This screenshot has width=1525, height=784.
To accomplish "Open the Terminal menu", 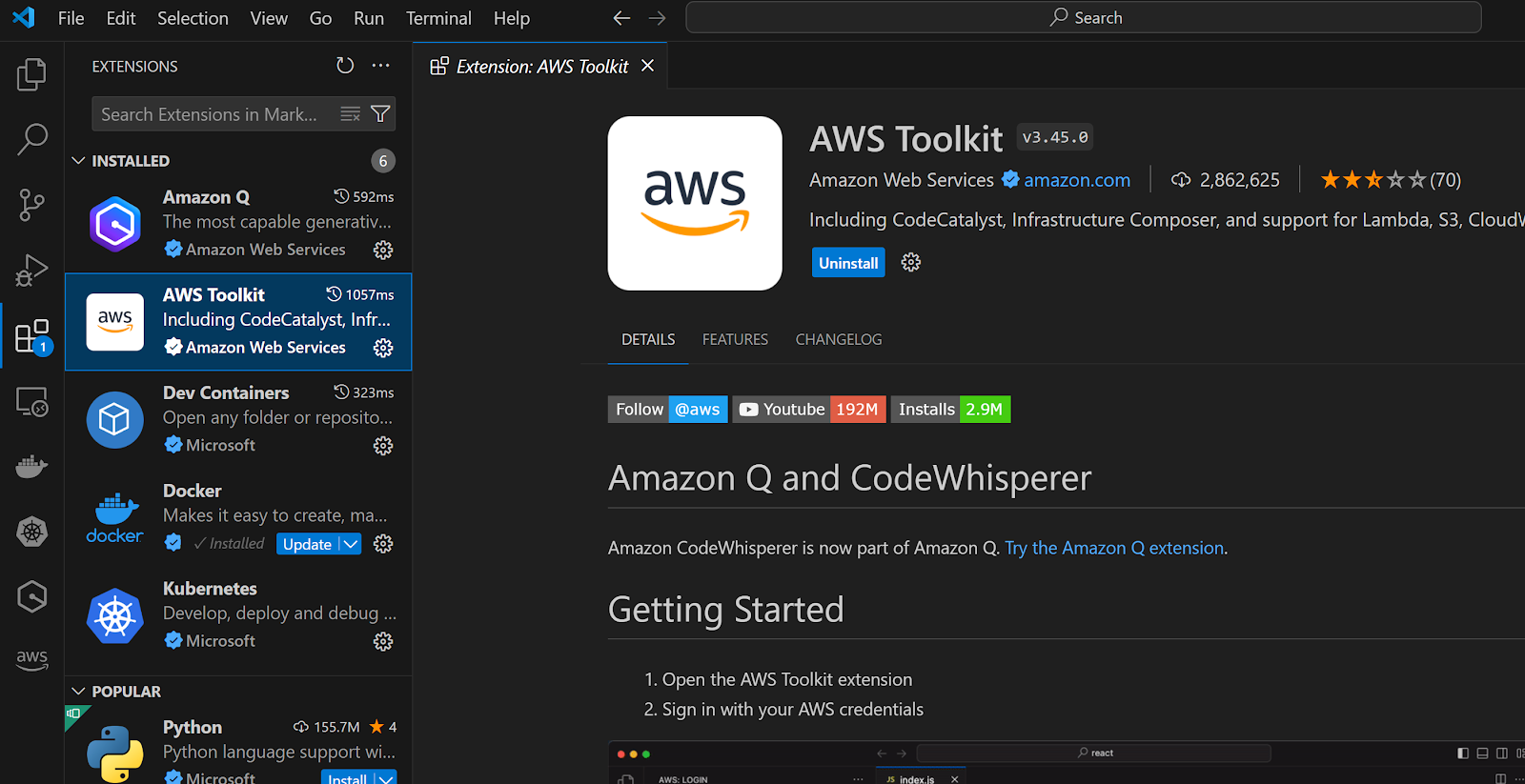I will coord(438,18).
